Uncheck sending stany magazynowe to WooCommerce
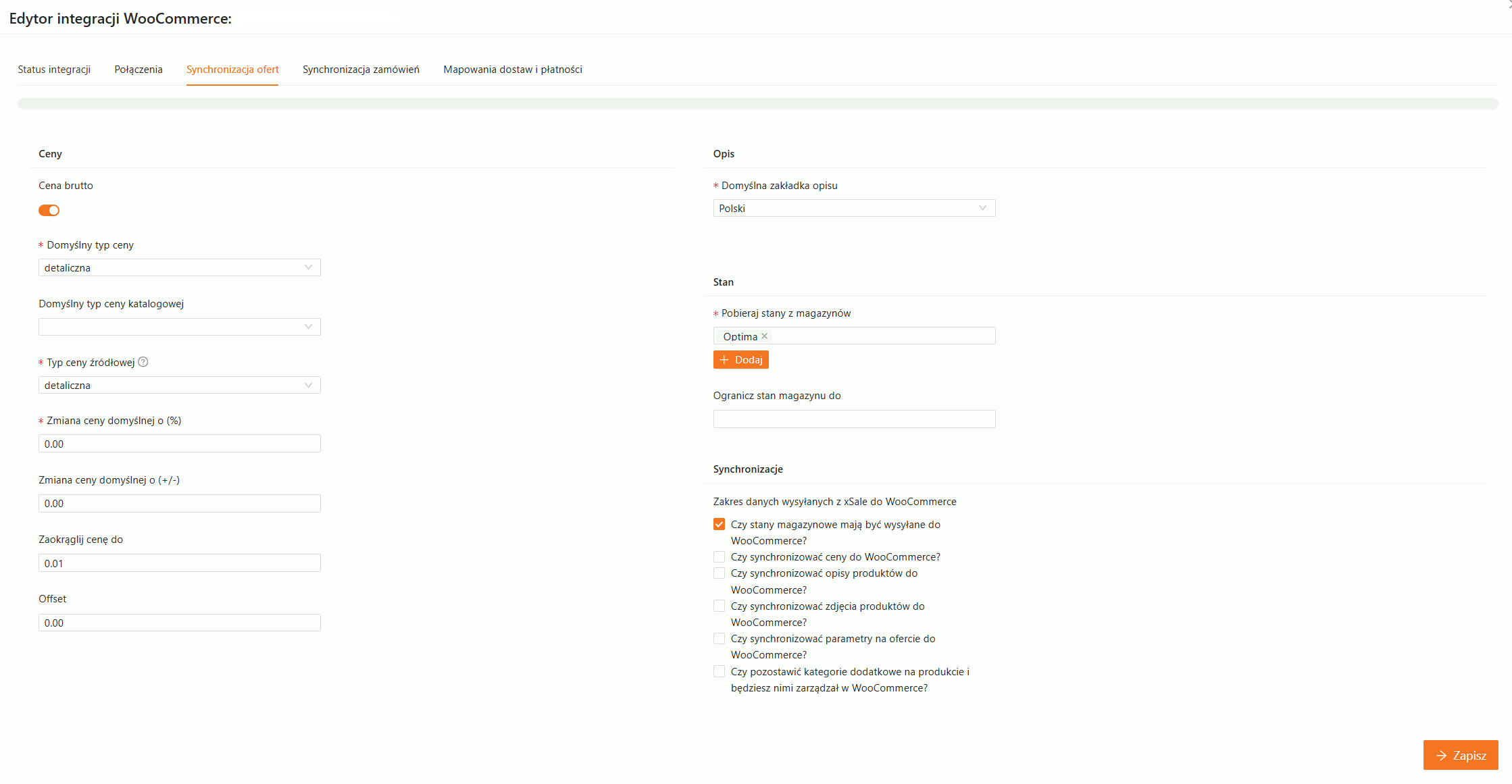 pyautogui.click(x=719, y=525)
